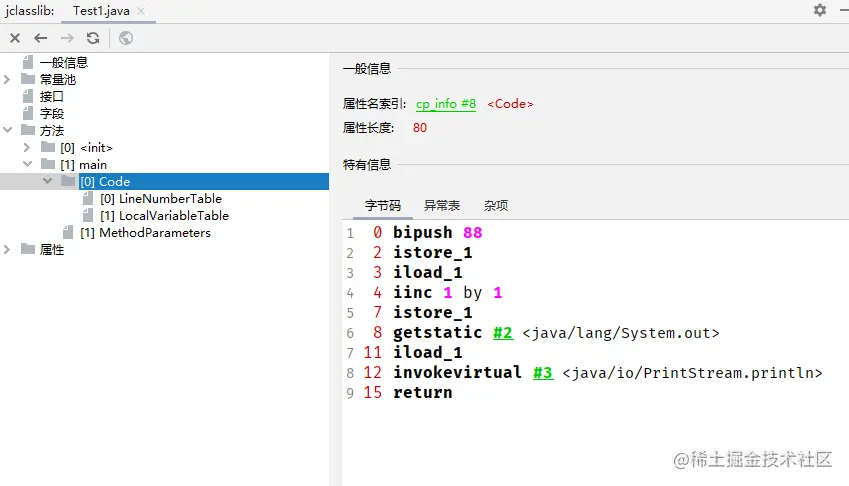The width and height of the screenshot is (849, 486).
Task: Click the return instruction
Action: [x=422, y=392]
